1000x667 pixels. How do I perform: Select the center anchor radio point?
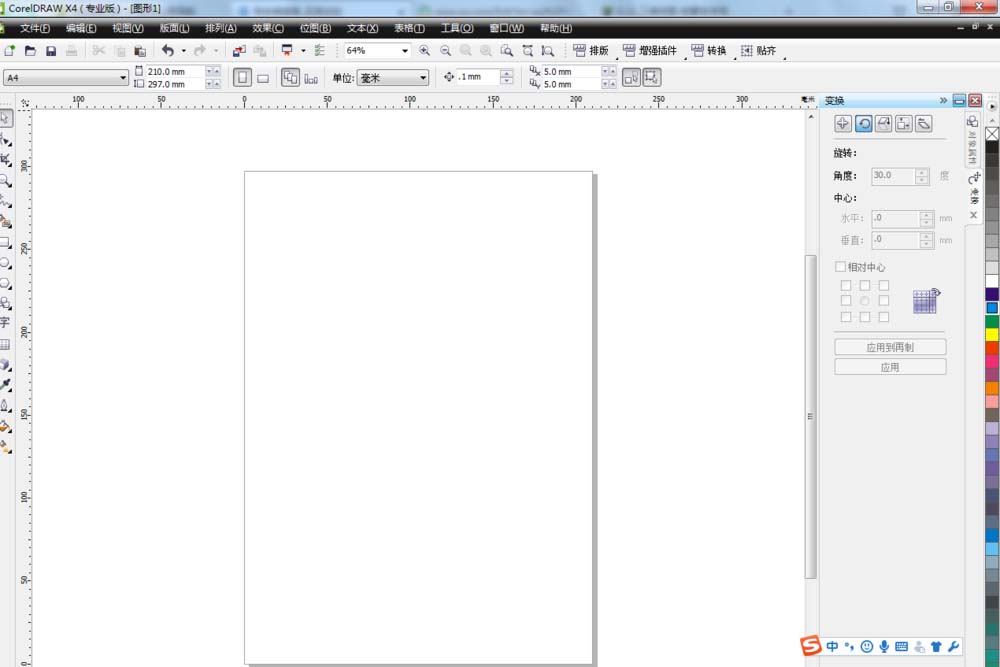(x=864, y=300)
